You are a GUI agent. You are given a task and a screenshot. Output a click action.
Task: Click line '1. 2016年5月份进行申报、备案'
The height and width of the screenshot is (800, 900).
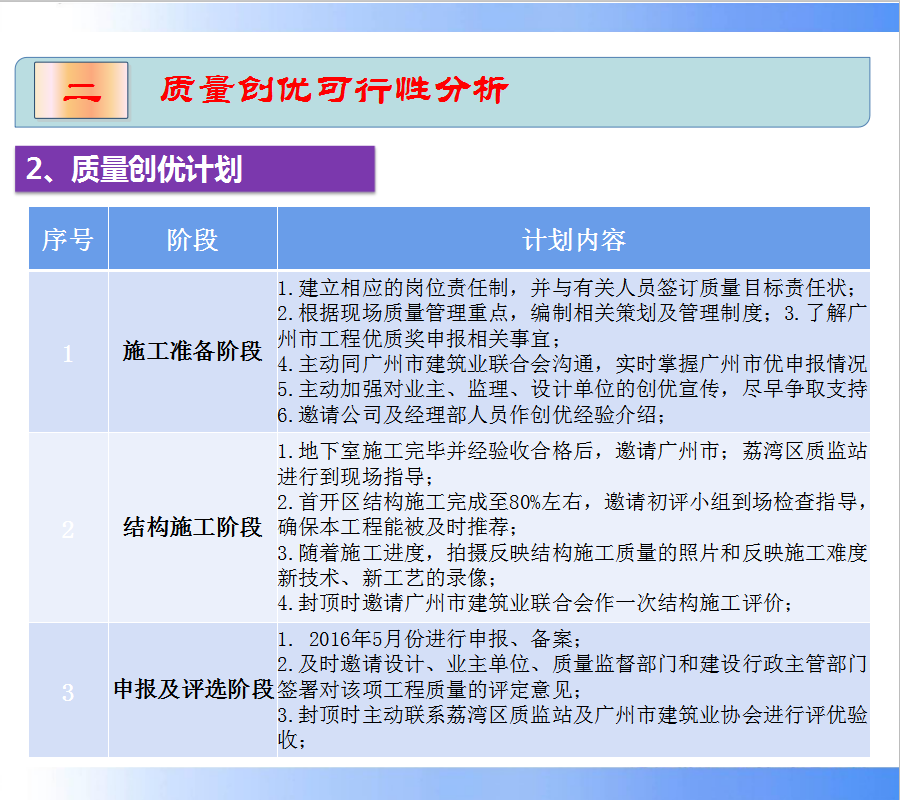coord(430,638)
